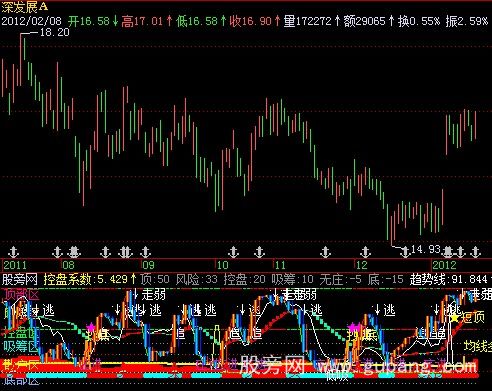Click the 深发展A stock title
This screenshot has height=391, width=492.
[24, 7]
